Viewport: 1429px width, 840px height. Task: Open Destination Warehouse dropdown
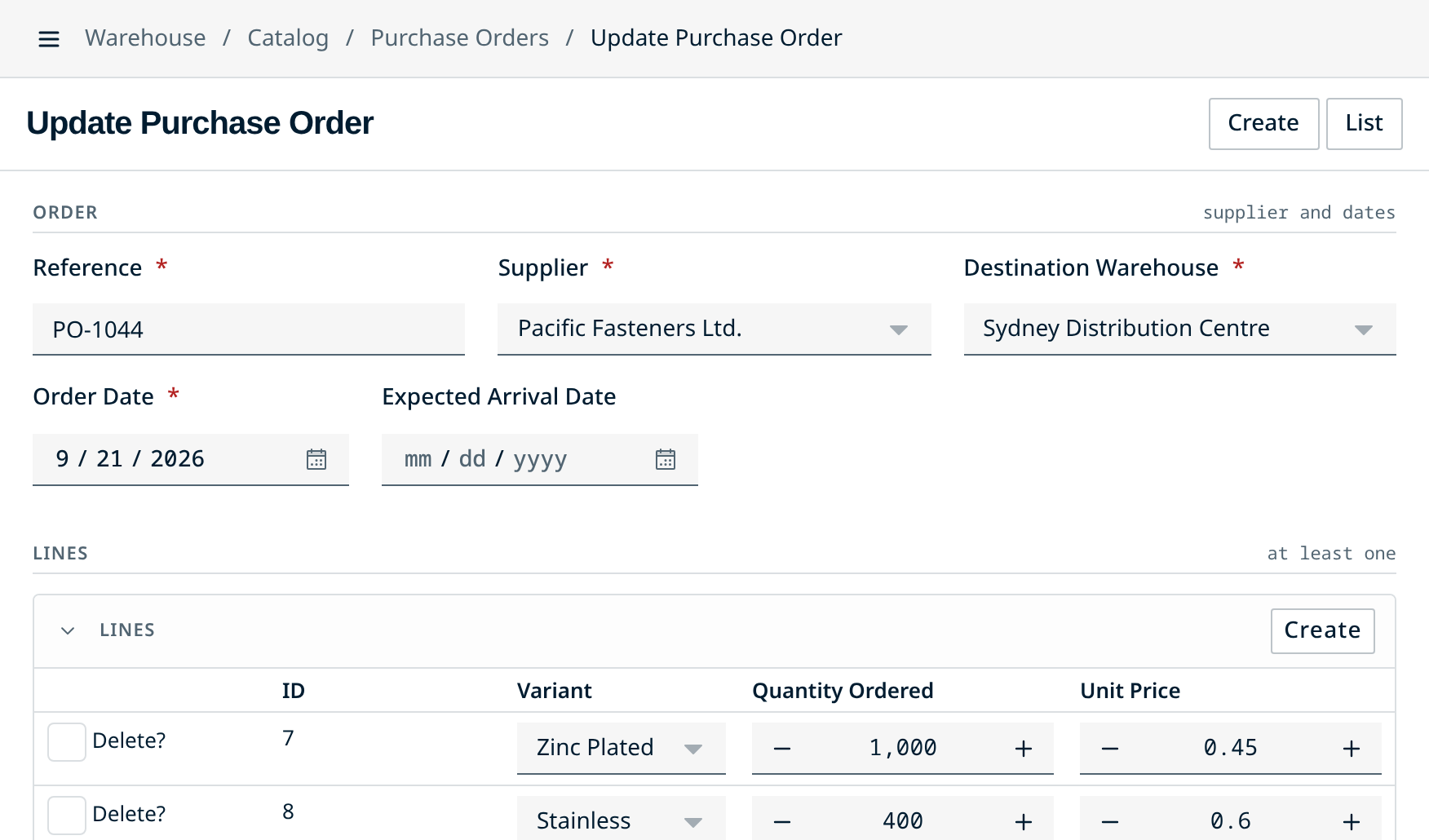pos(1180,329)
